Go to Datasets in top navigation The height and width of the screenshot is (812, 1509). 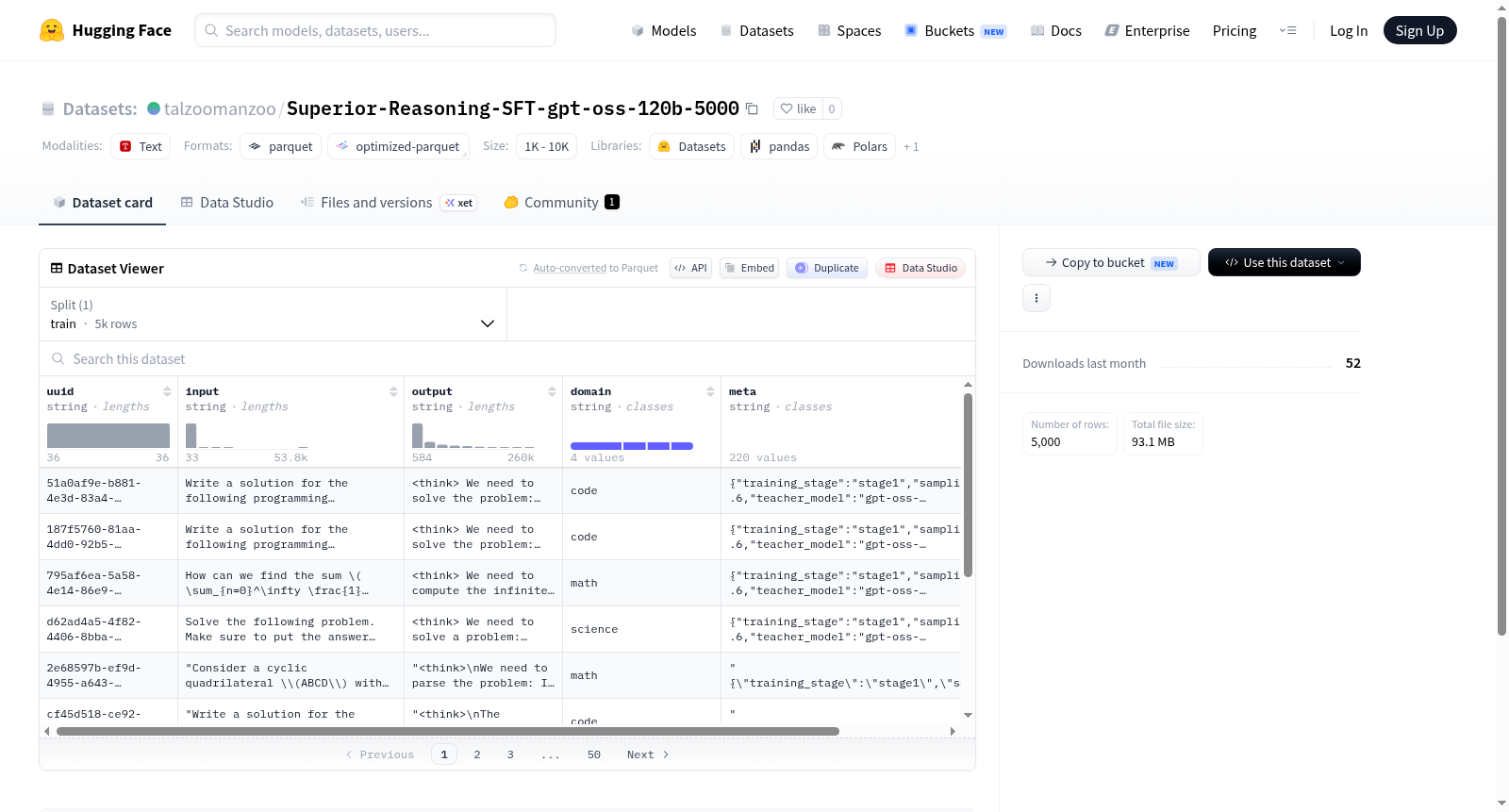(x=756, y=30)
